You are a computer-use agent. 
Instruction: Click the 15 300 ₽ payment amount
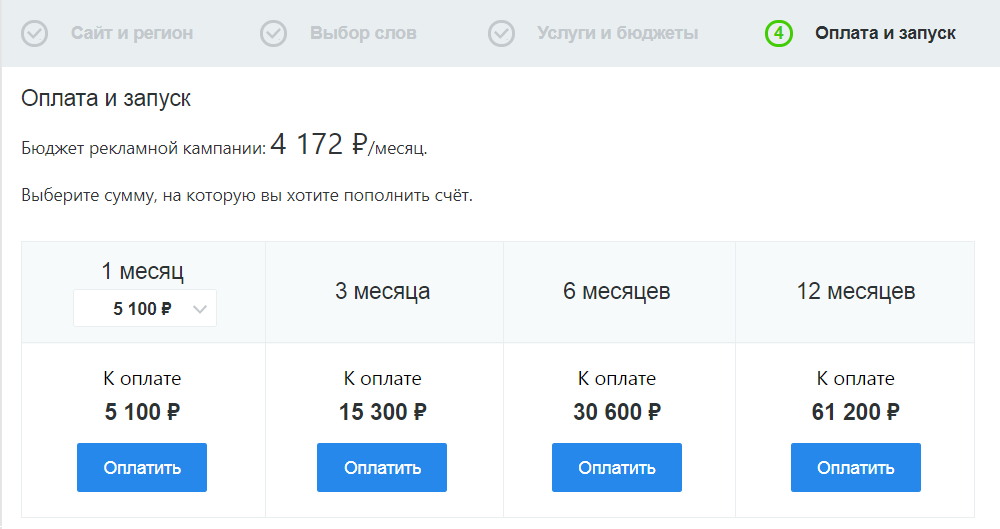click(x=383, y=411)
